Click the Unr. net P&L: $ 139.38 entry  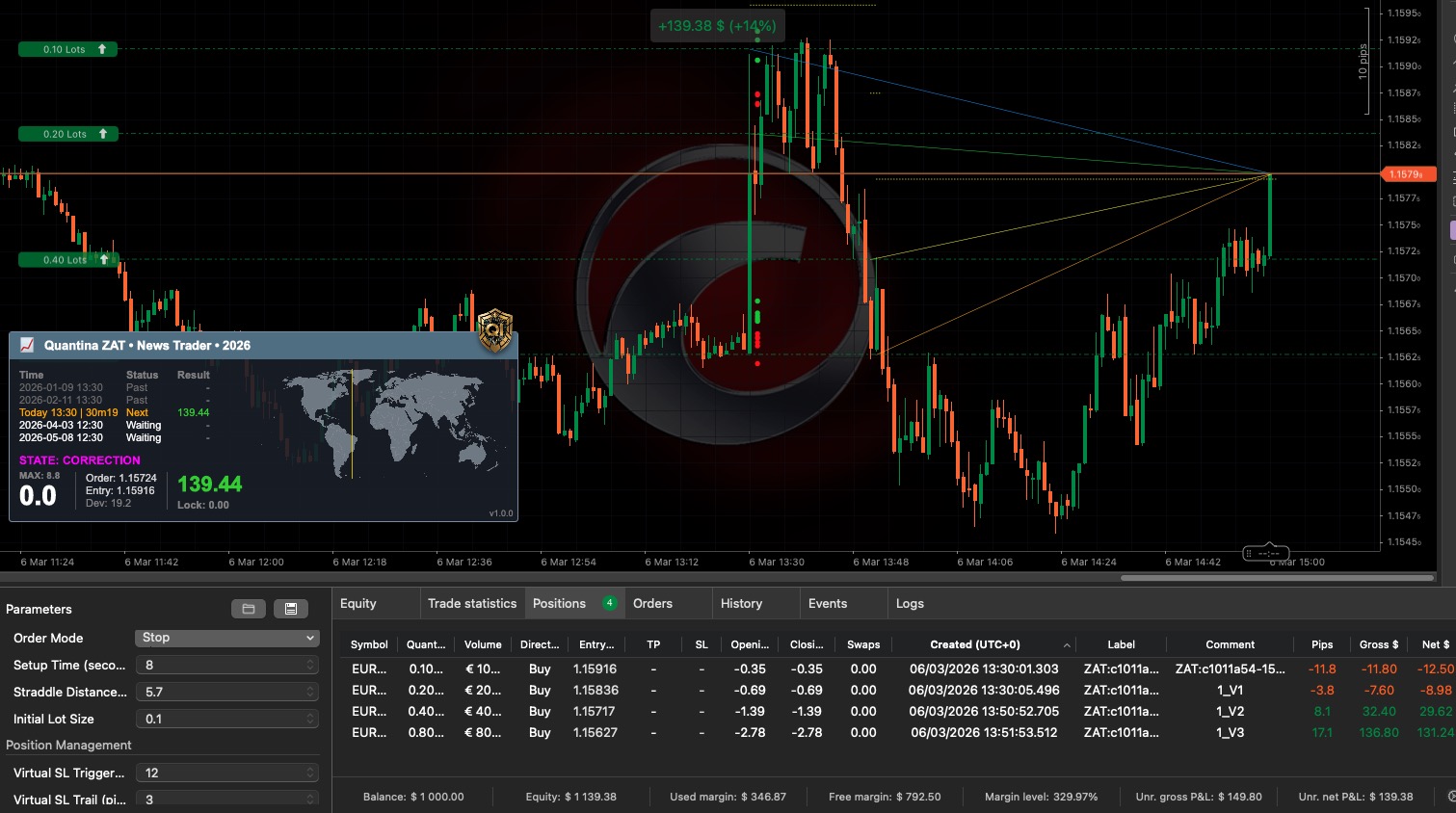[x=1356, y=797]
